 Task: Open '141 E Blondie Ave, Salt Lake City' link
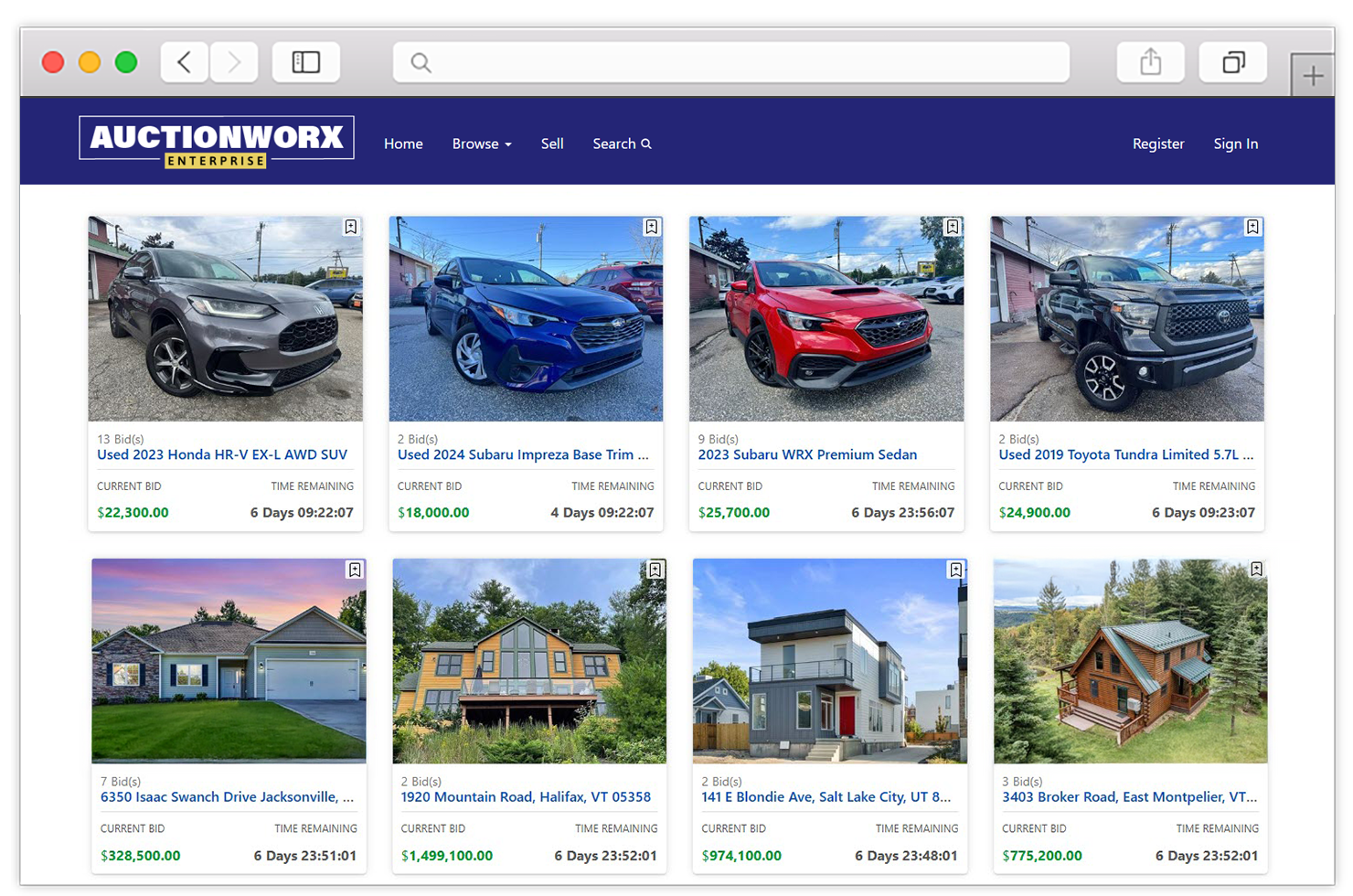tap(826, 797)
